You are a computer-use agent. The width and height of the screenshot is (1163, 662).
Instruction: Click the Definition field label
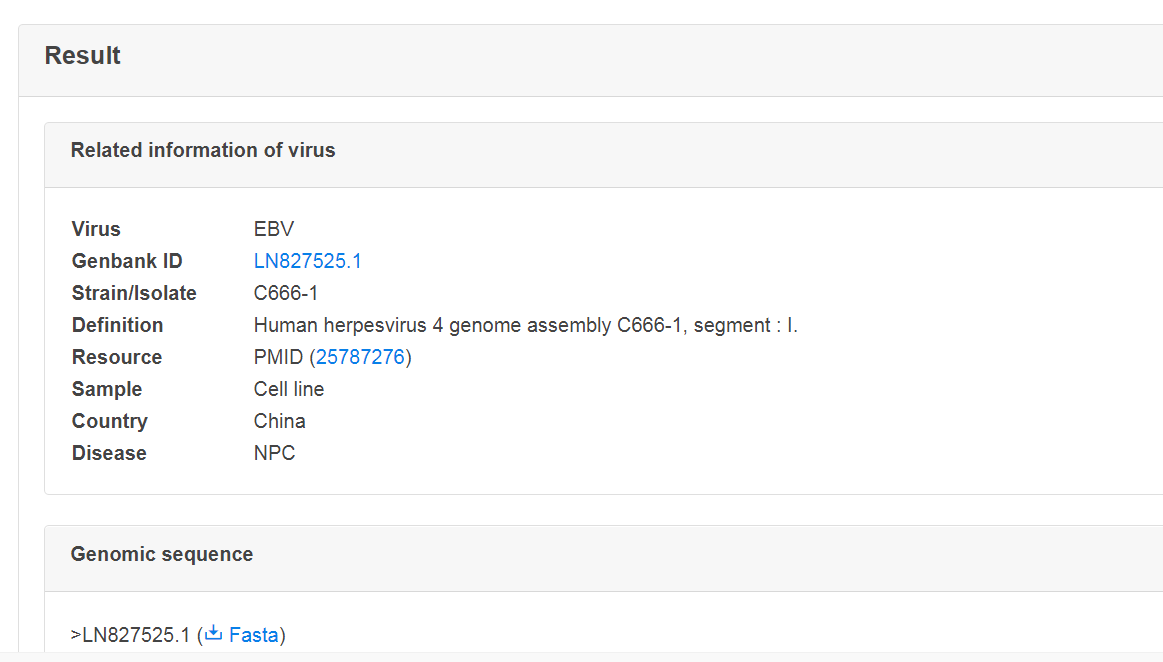[x=117, y=325]
